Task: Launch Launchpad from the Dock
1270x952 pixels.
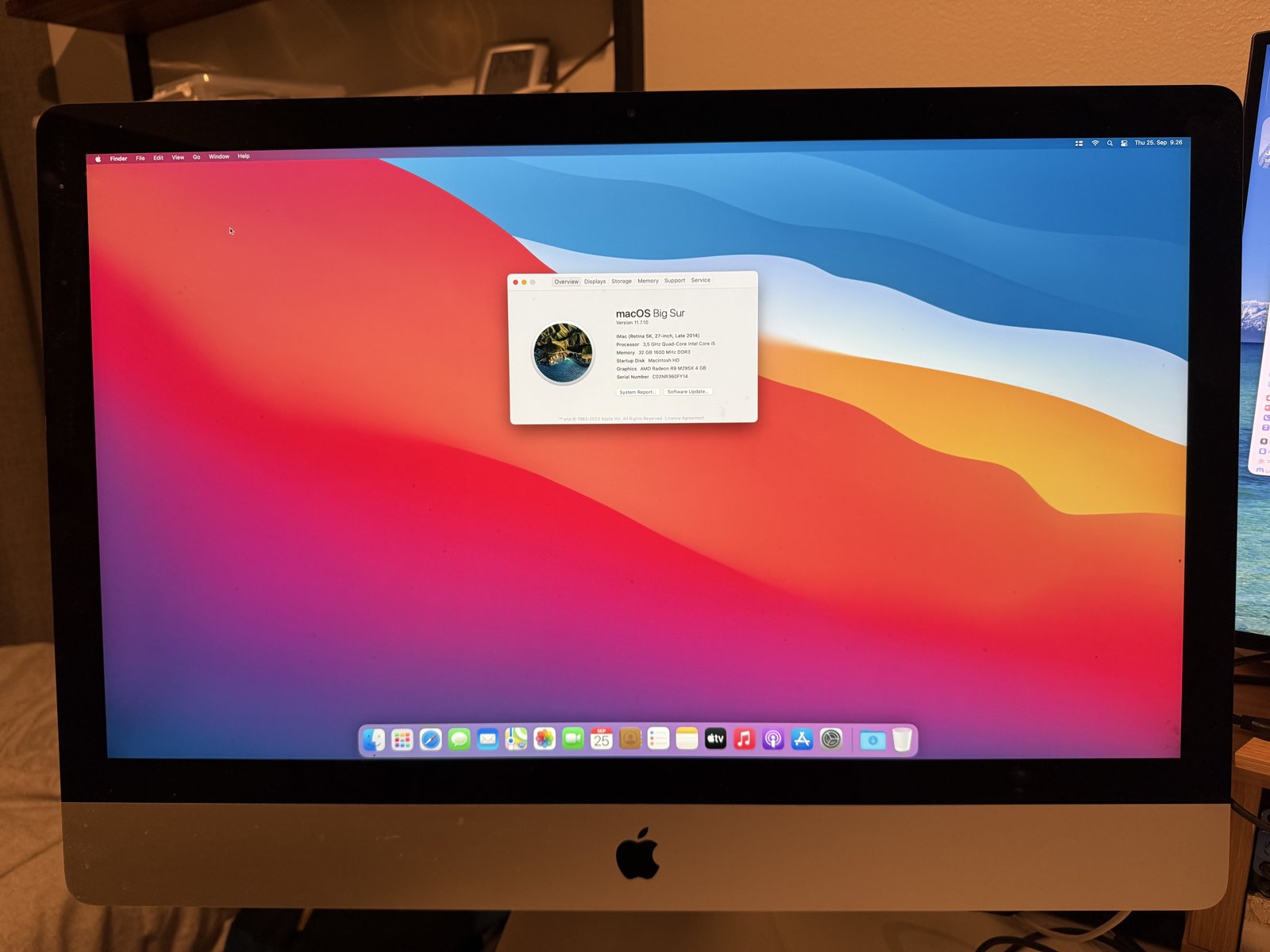Action: coord(402,740)
